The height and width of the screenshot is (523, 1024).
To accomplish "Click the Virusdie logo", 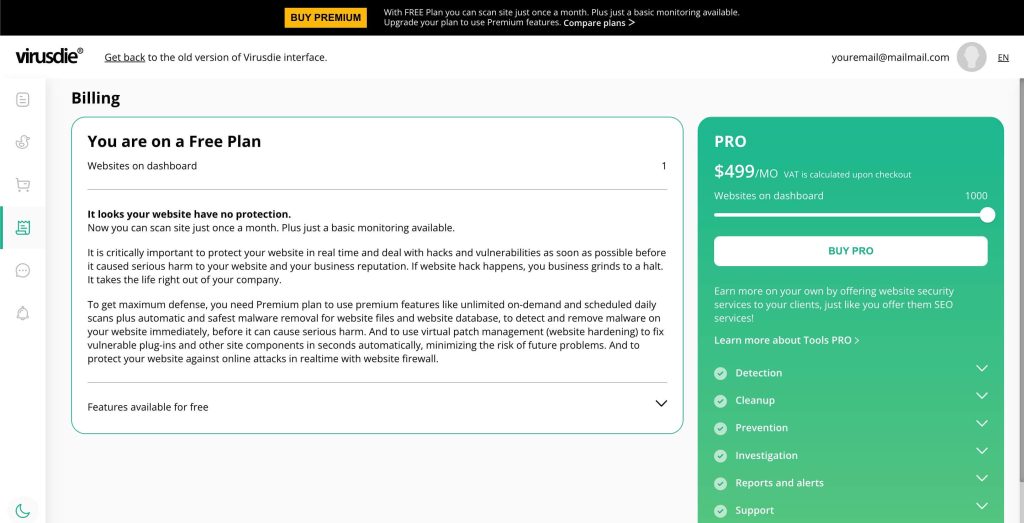I will (49, 56).
